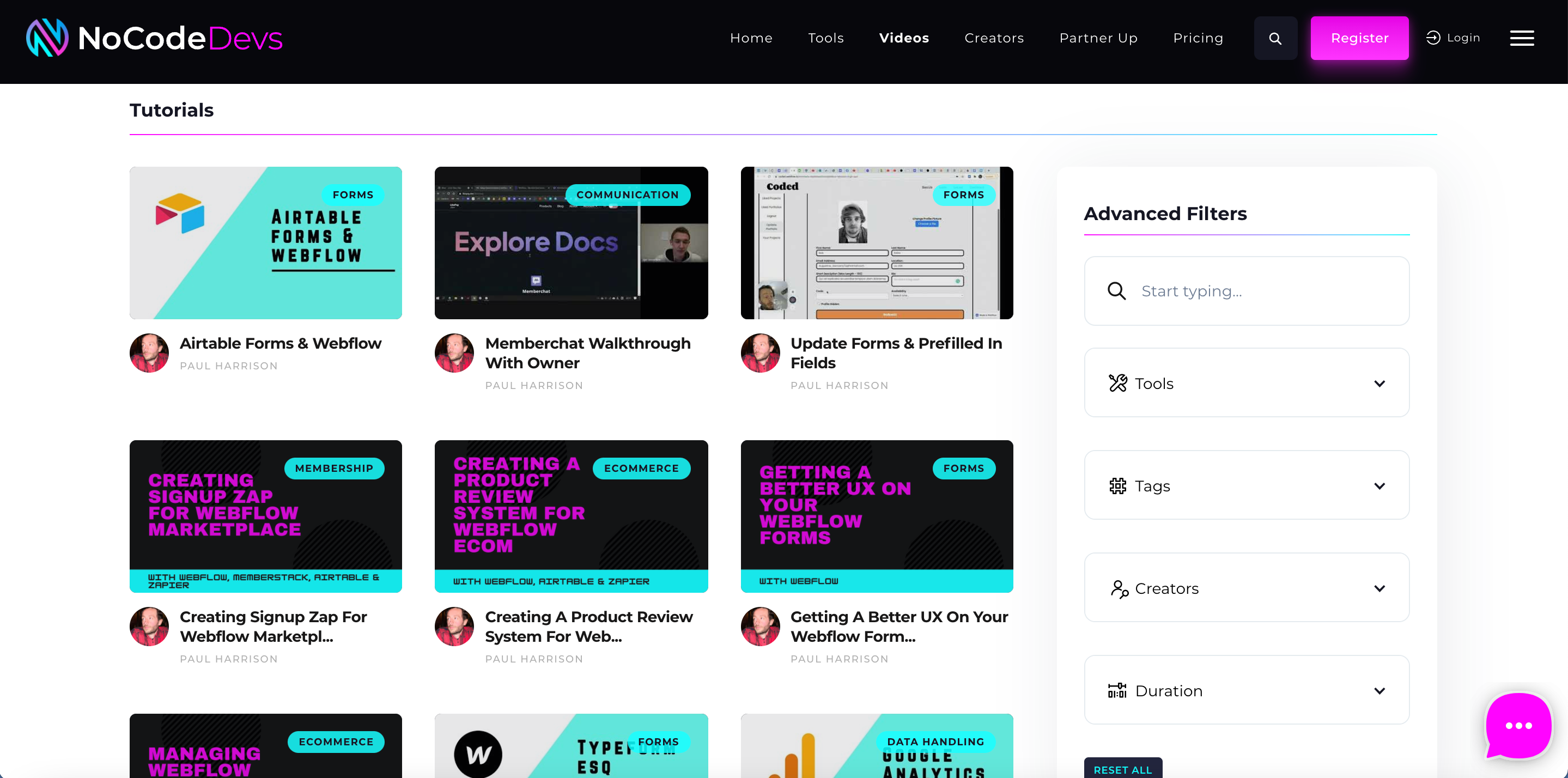1568x778 pixels.
Task: Click the DATA HANDLING tag on Google Analytics thumbnail
Action: (x=935, y=741)
